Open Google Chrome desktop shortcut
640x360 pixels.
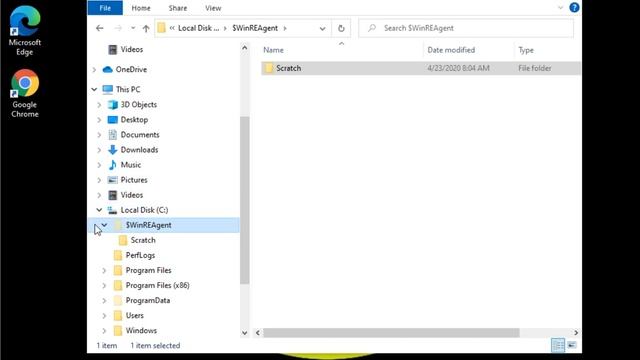pos(24,93)
